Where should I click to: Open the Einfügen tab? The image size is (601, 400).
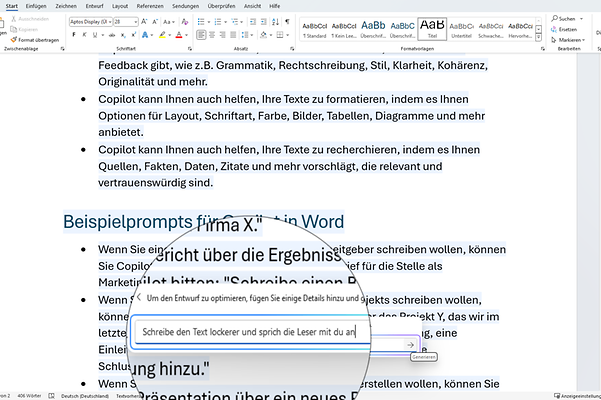(x=36, y=6)
